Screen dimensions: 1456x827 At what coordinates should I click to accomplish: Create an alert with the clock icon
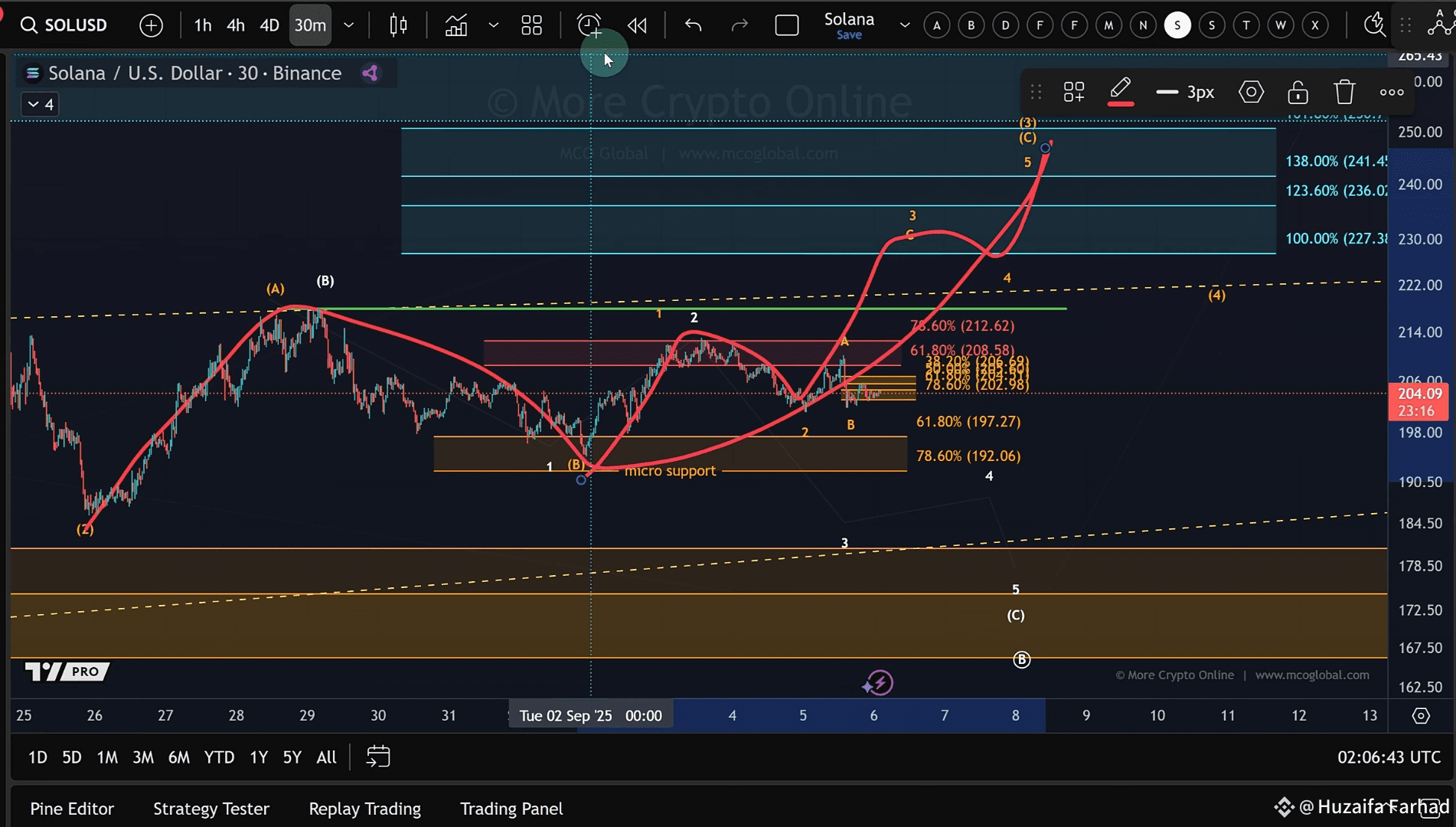click(589, 25)
